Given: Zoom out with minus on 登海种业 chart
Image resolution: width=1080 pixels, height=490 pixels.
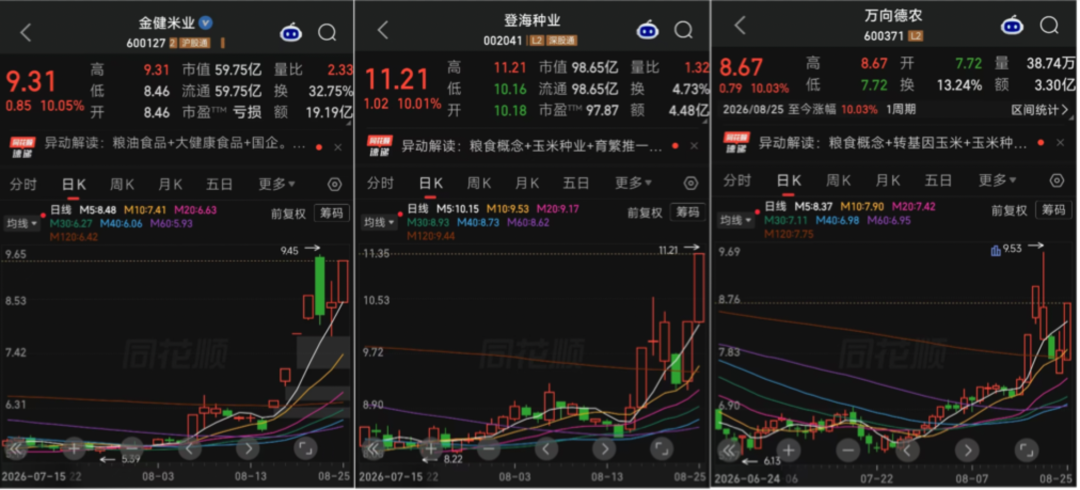Looking at the screenshot, I should 488,449.
